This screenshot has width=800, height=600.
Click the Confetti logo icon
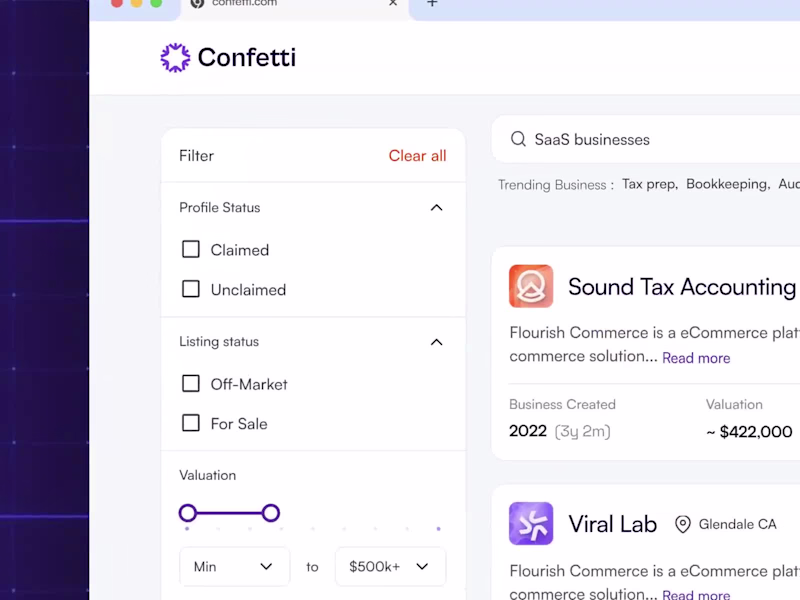175,57
